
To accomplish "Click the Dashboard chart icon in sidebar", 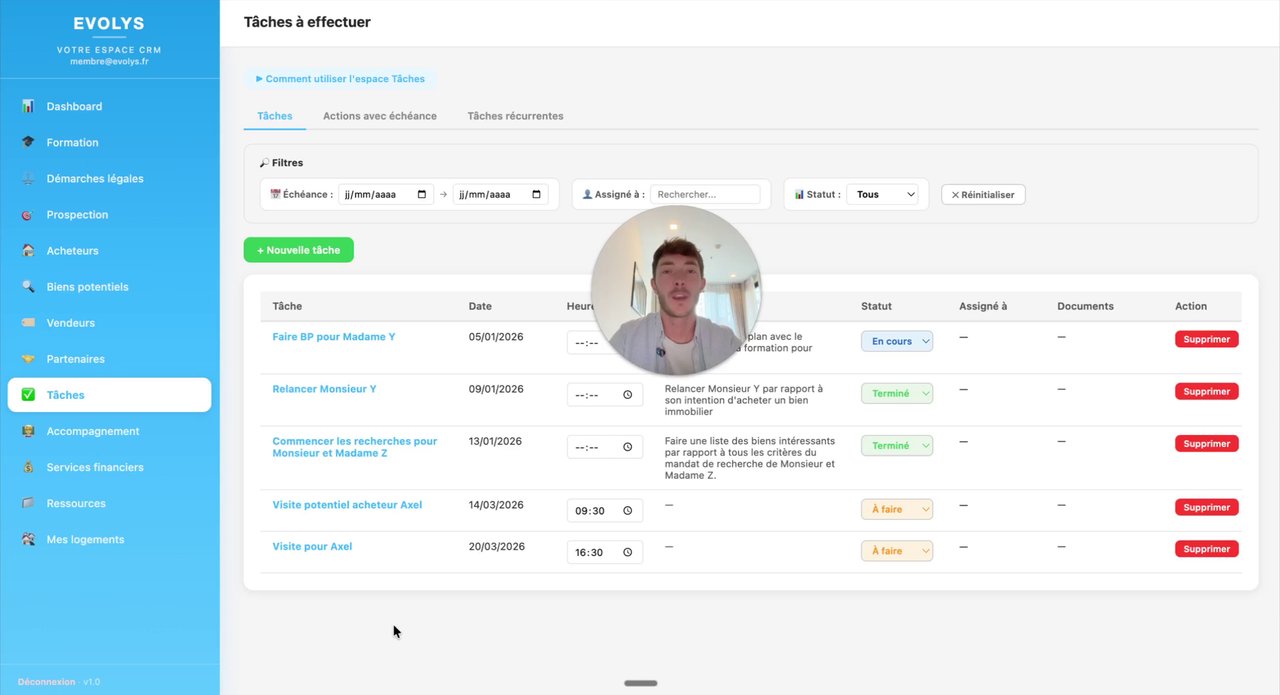I will click(28, 106).
